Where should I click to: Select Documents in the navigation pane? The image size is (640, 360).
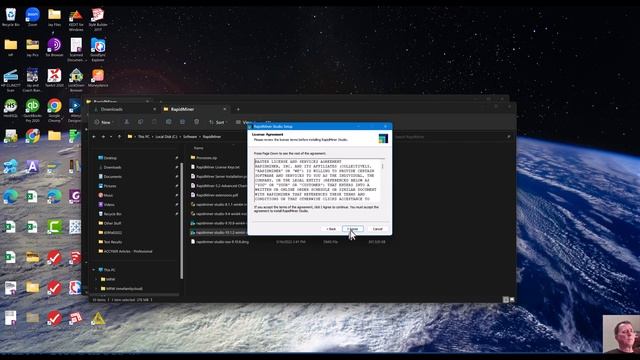pos(113,177)
